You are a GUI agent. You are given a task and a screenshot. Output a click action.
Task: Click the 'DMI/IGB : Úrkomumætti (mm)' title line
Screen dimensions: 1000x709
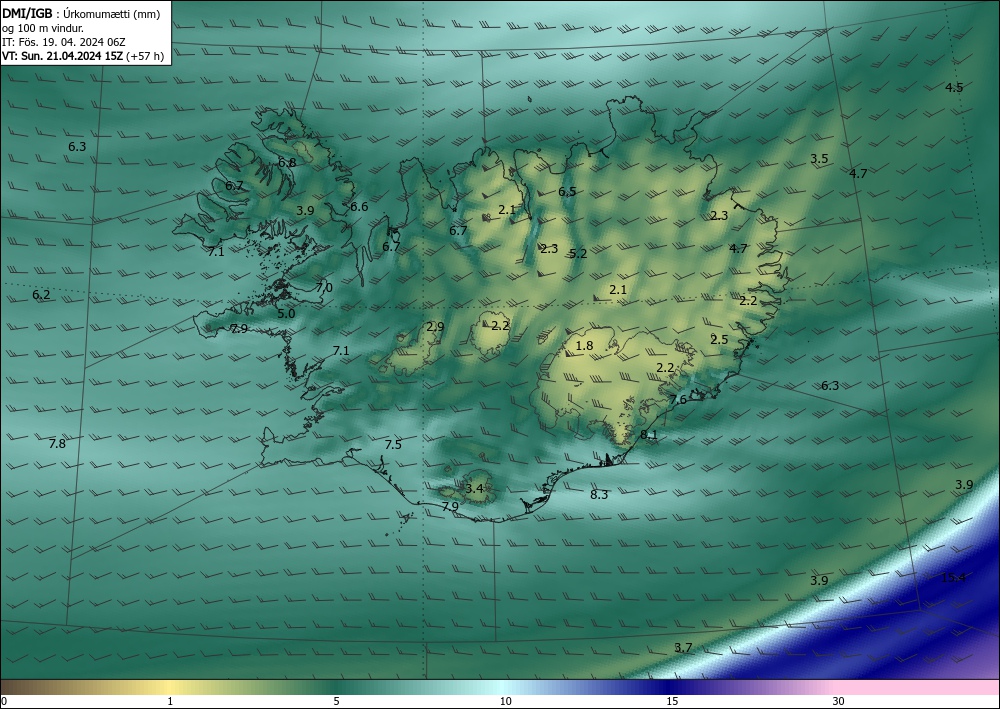(x=82, y=14)
